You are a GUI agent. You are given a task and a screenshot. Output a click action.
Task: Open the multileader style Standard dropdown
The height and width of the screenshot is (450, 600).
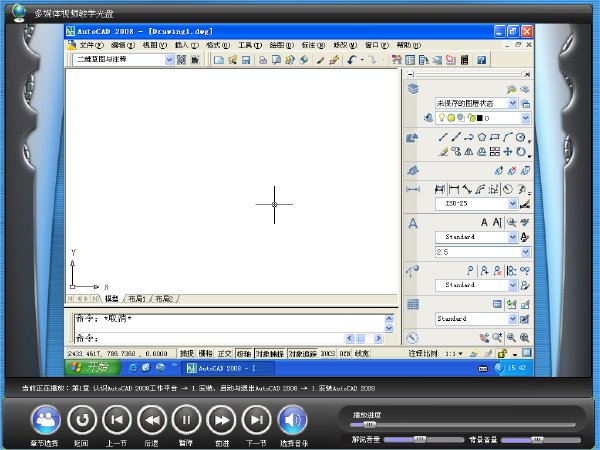(x=512, y=285)
